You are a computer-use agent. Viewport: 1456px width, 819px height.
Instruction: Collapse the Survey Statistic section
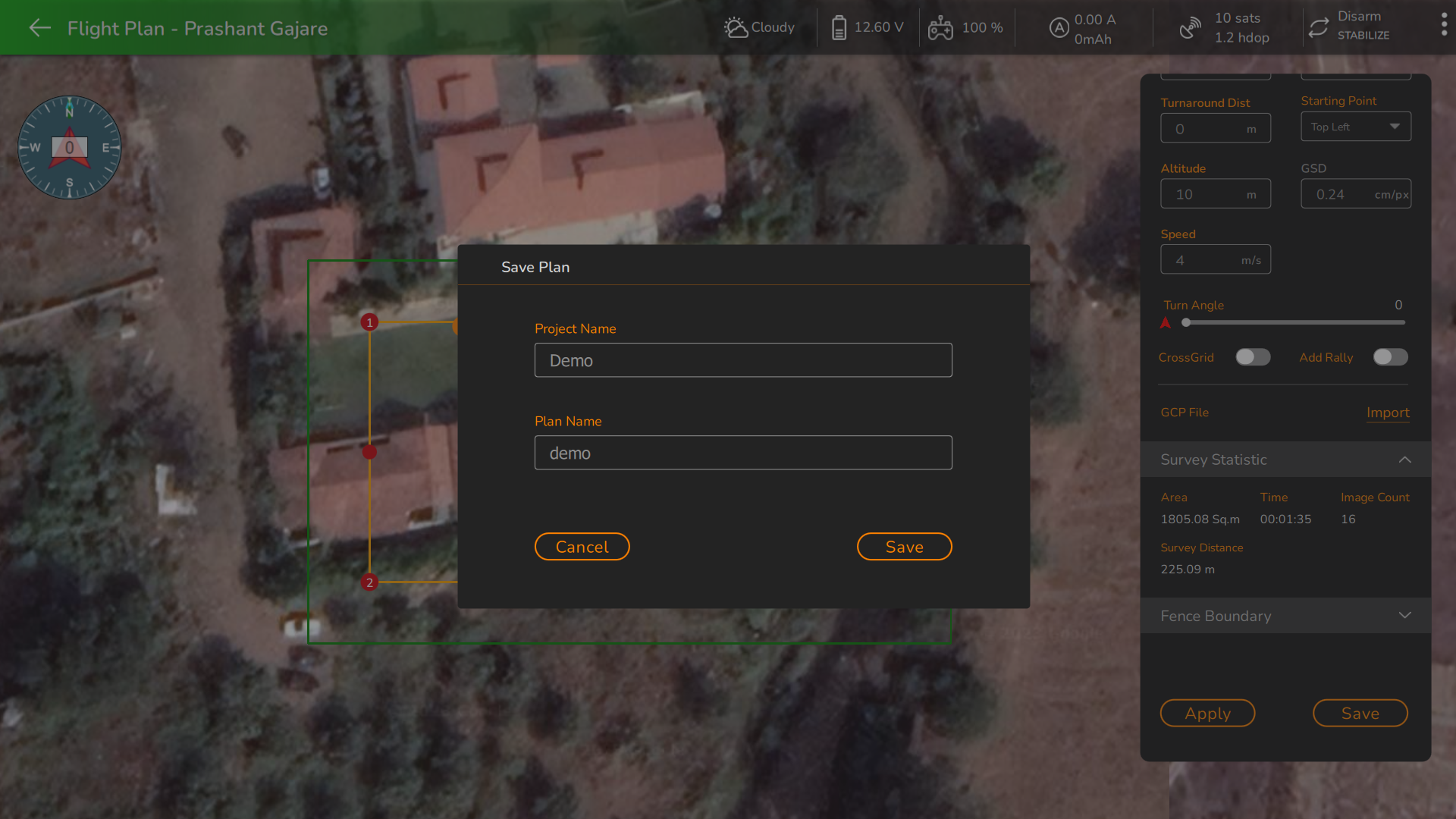1404,460
